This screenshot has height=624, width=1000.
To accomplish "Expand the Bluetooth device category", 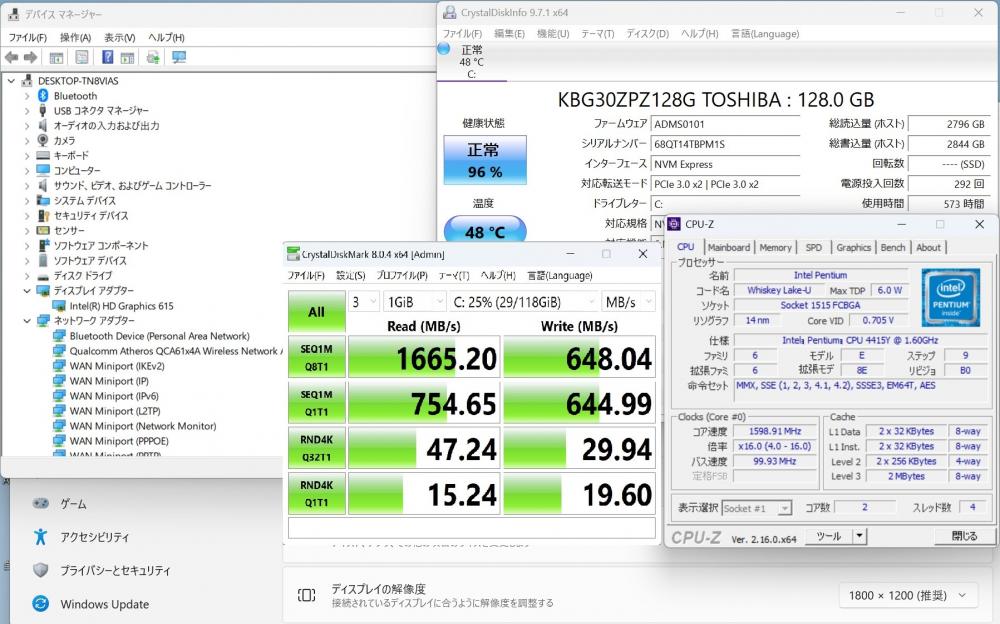I will click(x=27, y=96).
